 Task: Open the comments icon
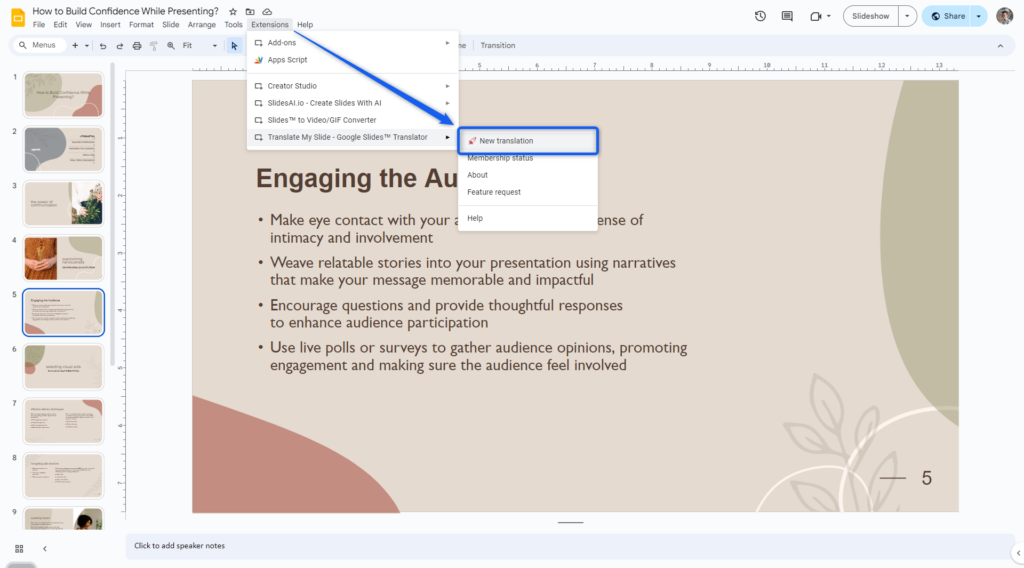[x=787, y=16]
